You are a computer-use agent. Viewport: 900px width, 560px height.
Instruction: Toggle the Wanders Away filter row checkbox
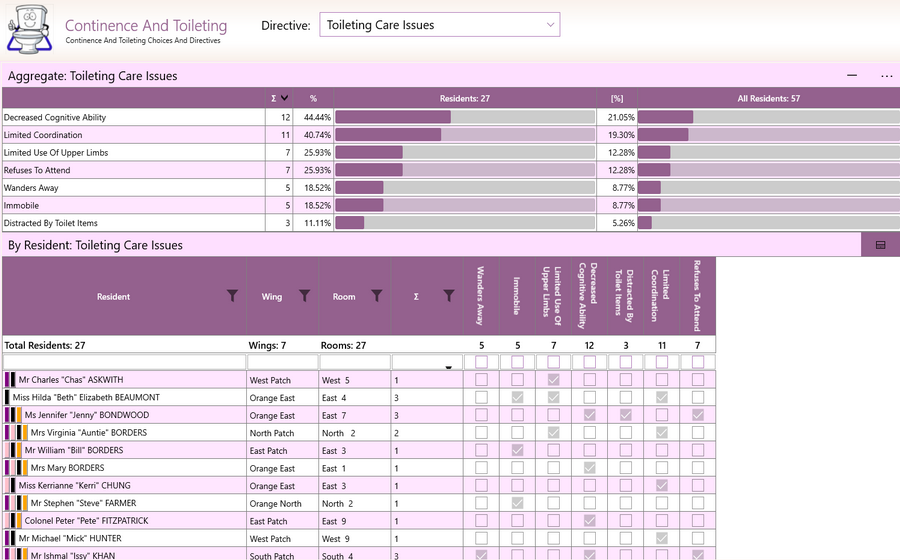482,361
